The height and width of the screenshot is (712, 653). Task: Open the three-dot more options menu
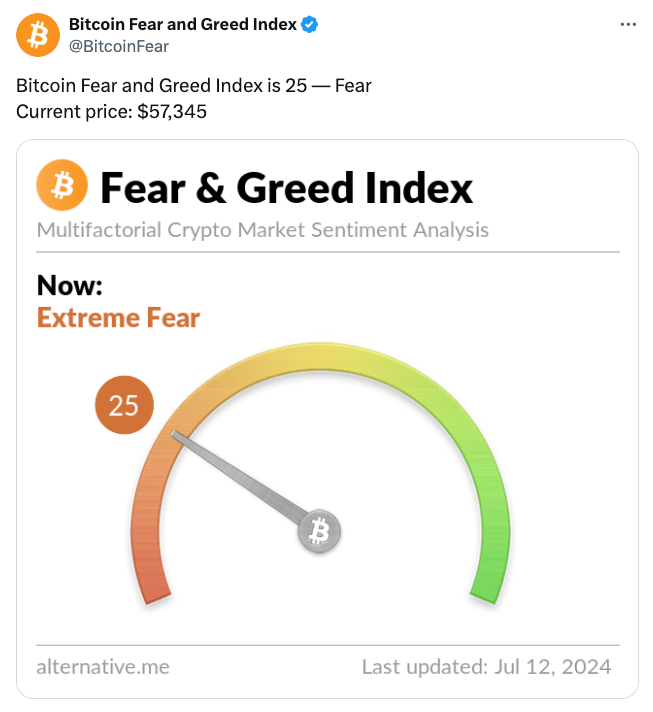[628, 24]
